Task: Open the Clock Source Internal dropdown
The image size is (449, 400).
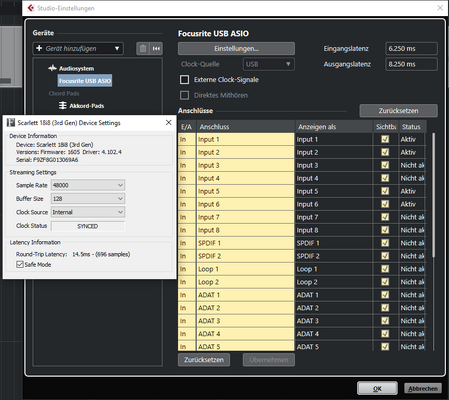Action: (88, 212)
